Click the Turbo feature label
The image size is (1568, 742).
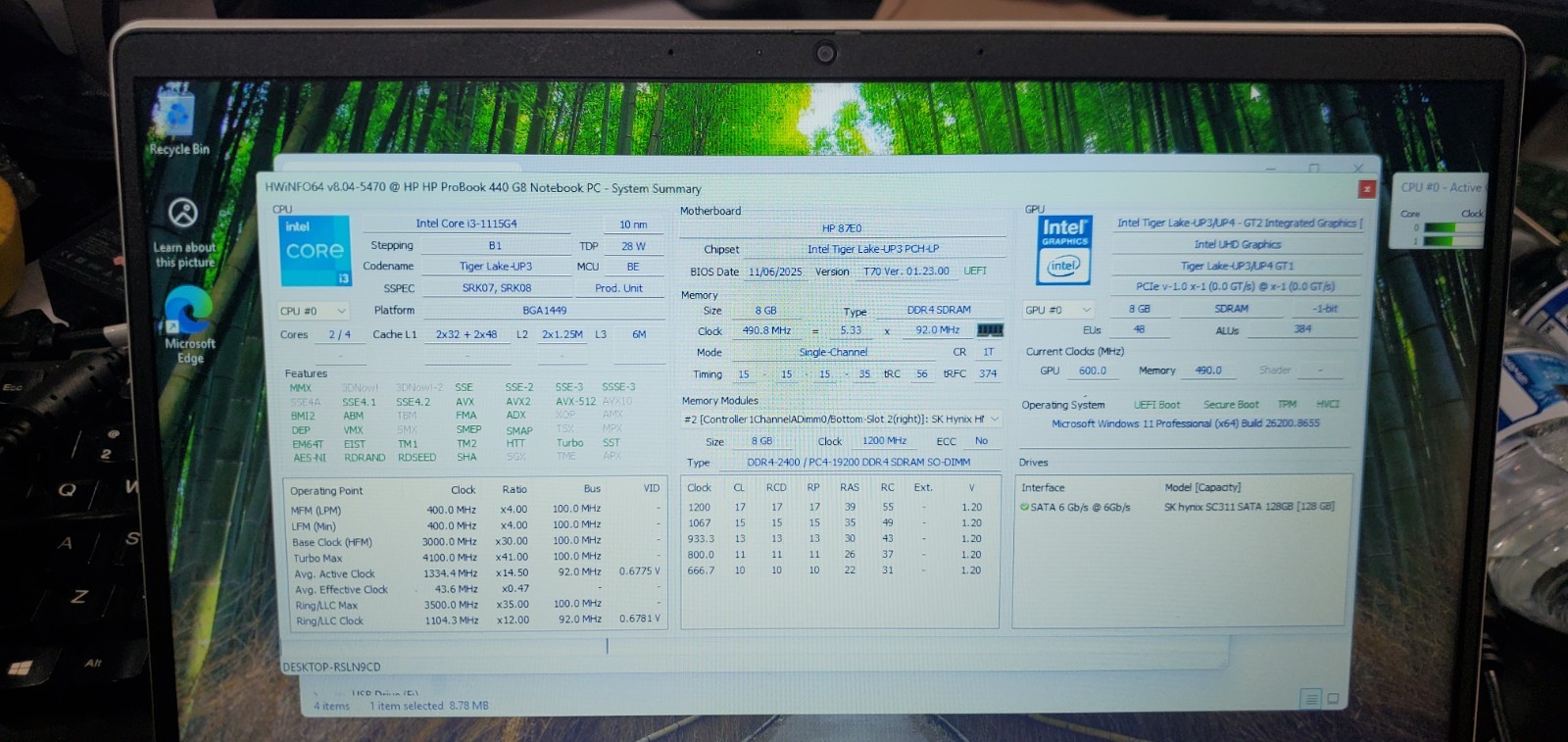pyautogui.click(x=569, y=443)
